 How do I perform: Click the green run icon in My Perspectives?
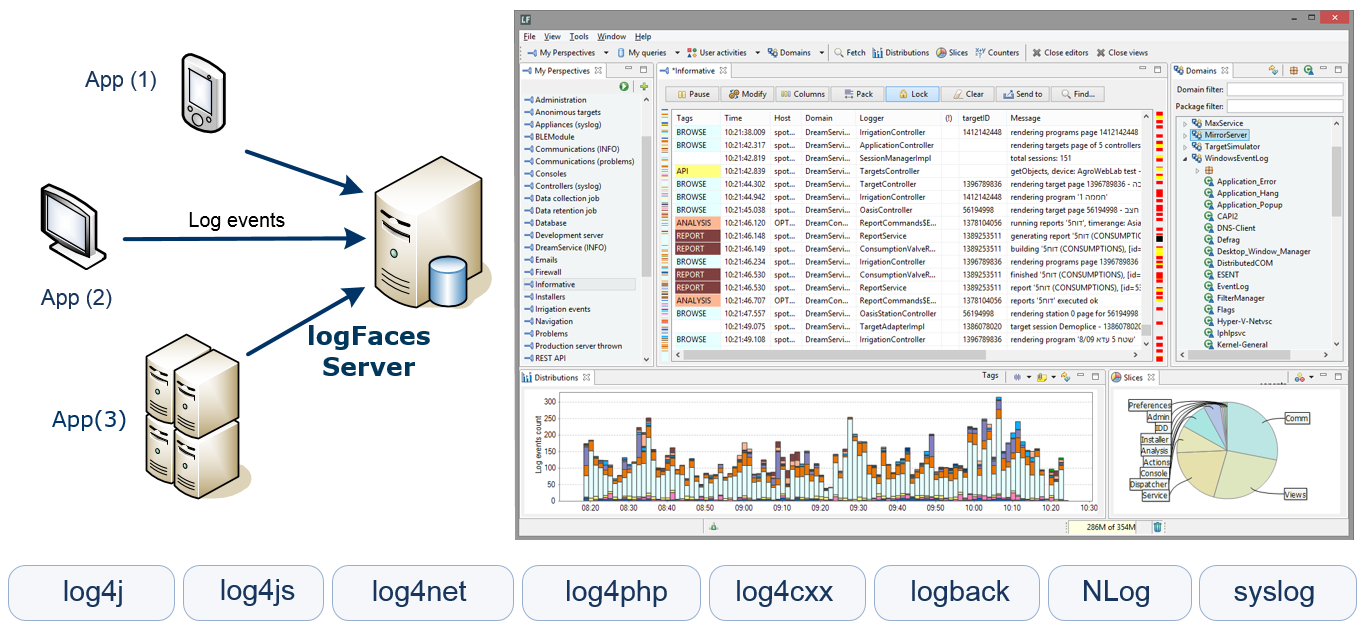point(624,87)
